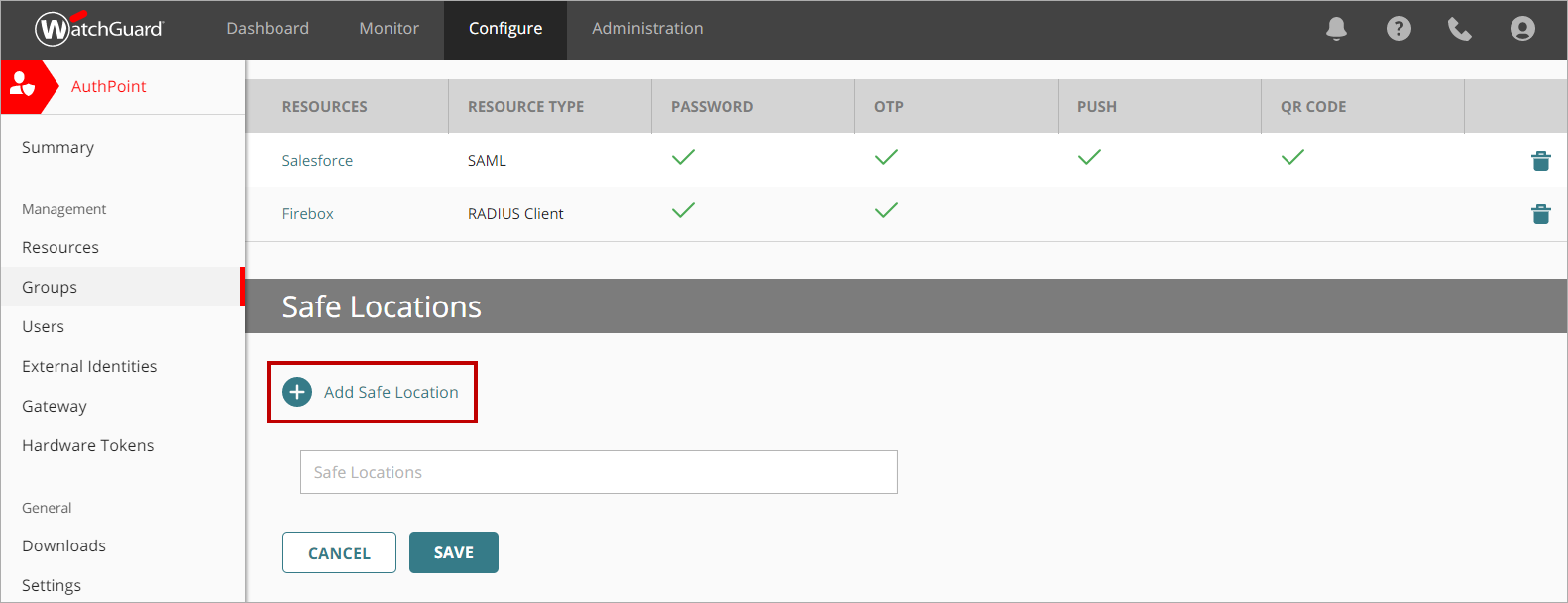Screen dimensions: 1568x603
Task: Go to the Administration tab
Action: (x=647, y=29)
